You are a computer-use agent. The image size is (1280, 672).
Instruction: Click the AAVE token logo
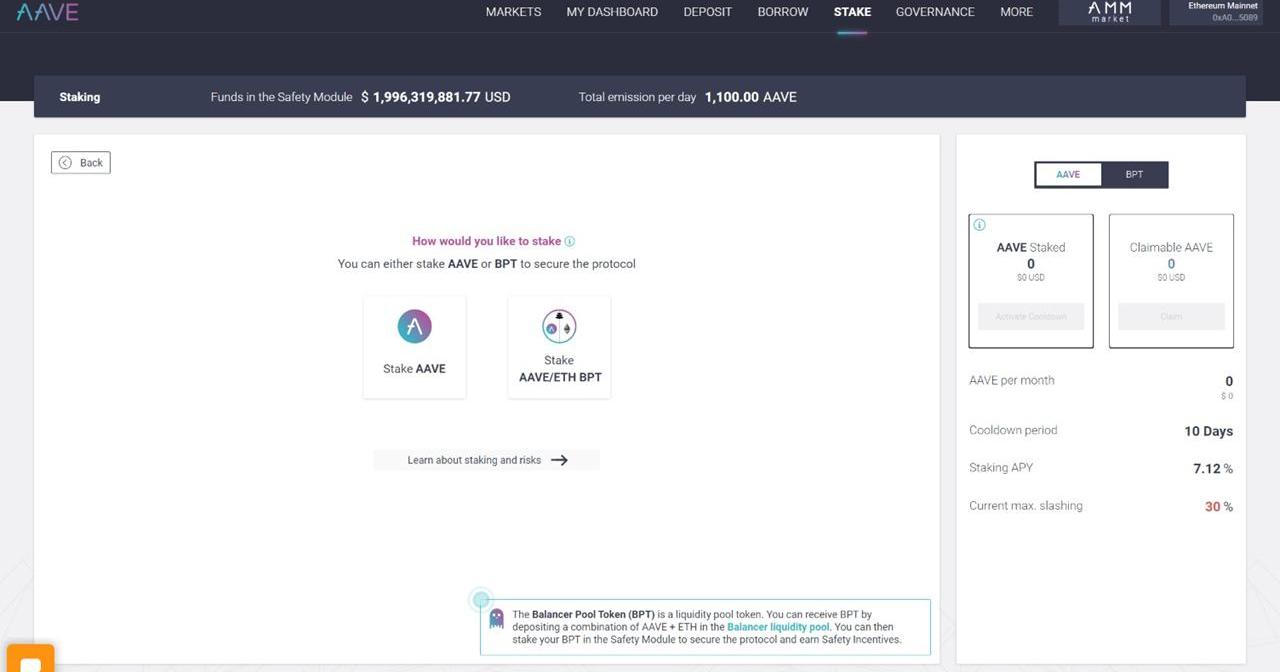(414, 326)
